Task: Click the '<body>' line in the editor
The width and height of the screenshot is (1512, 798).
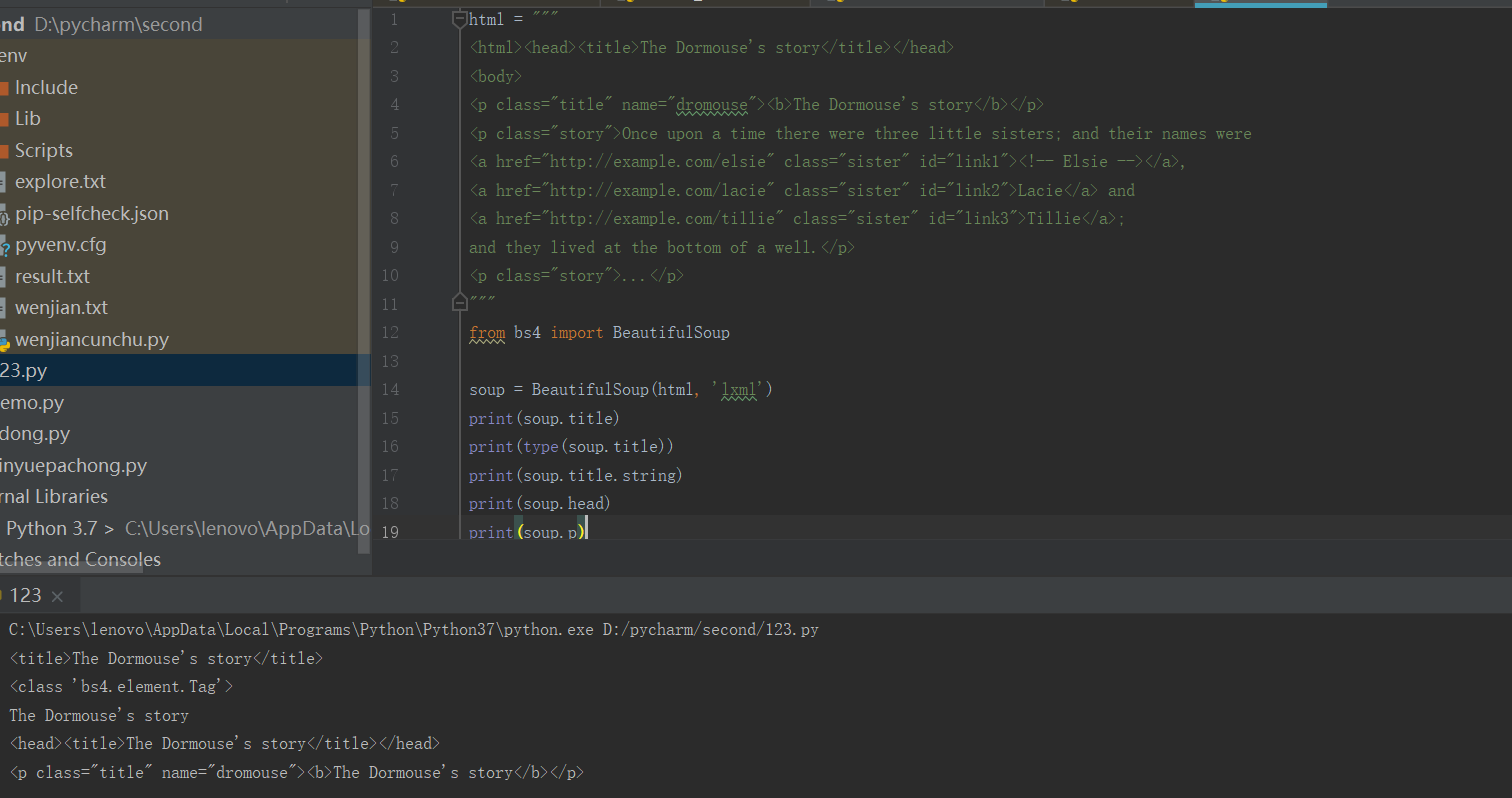Action: [x=496, y=76]
